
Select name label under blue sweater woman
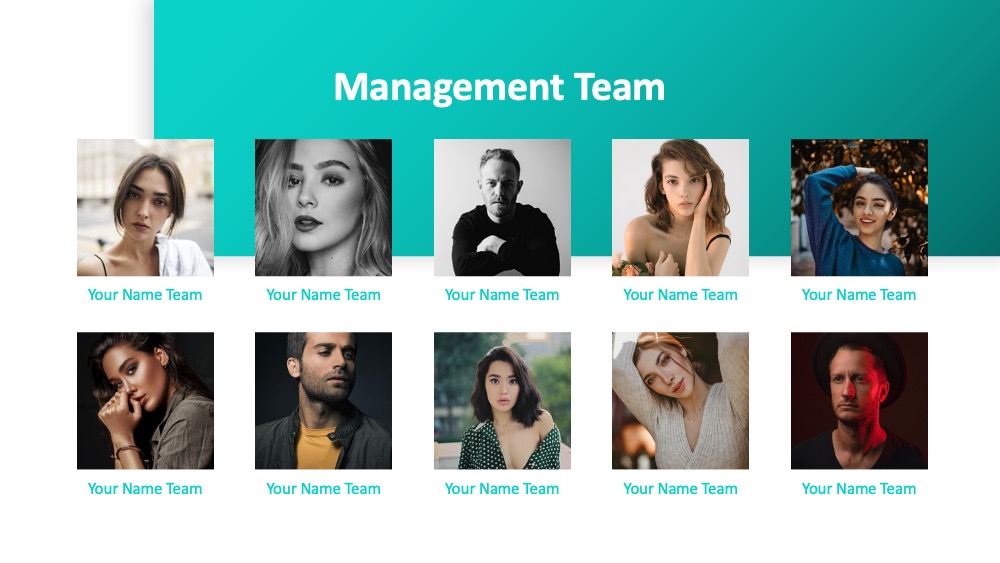859,295
